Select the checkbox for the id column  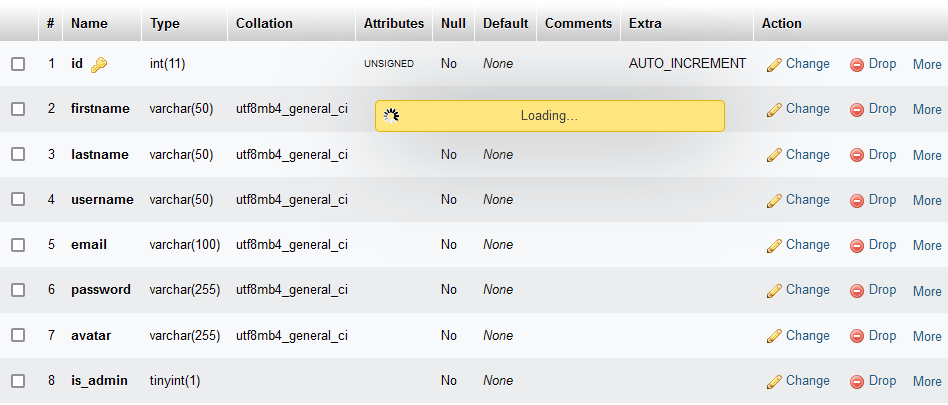coord(18,64)
